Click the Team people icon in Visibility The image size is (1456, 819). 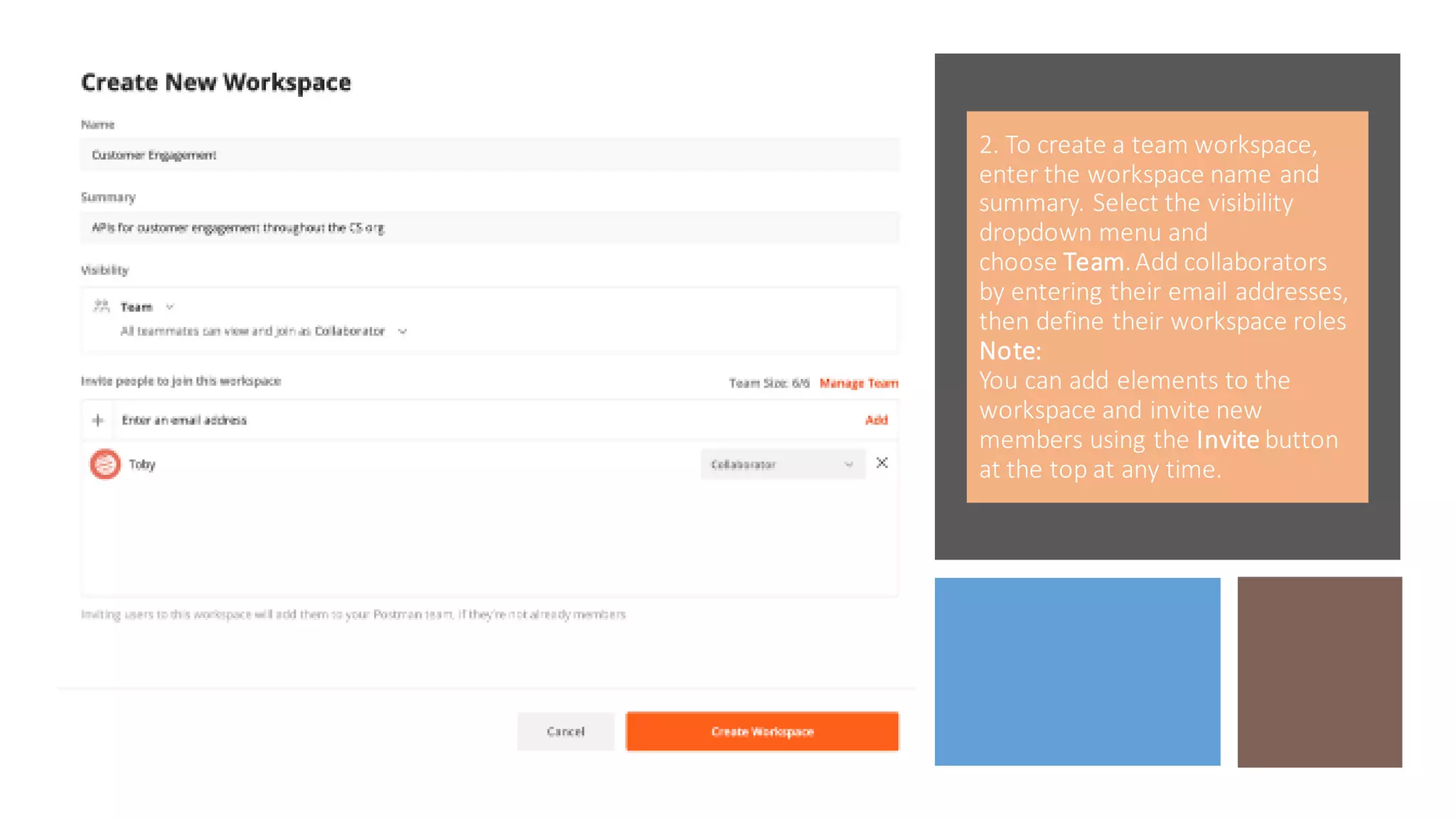pyautogui.click(x=102, y=306)
